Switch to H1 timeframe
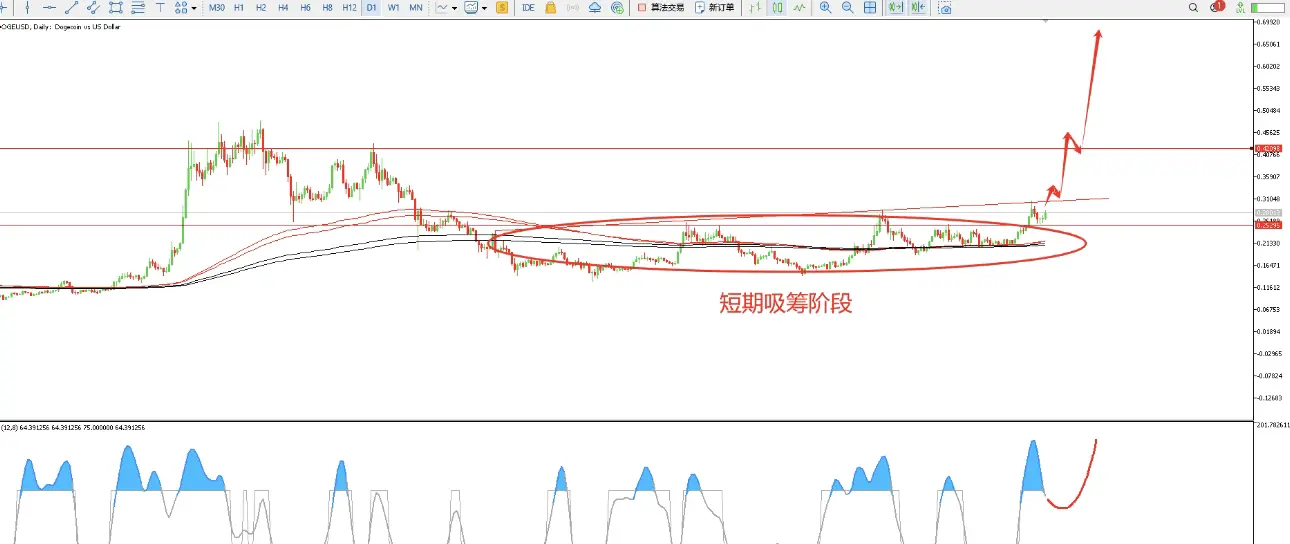The image size is (1290, 544). [x=239, y=8]
